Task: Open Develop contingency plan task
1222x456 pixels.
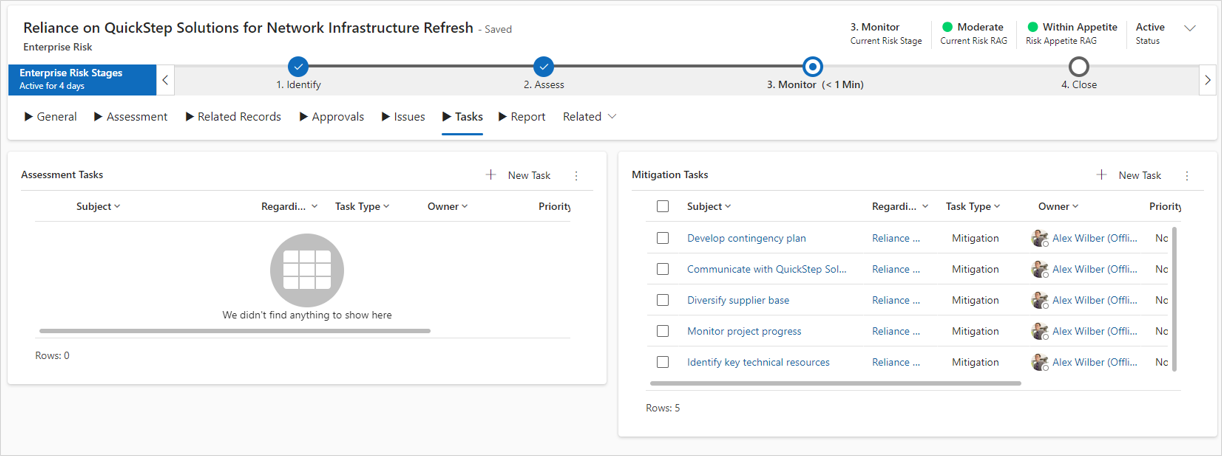Action: 746,238
